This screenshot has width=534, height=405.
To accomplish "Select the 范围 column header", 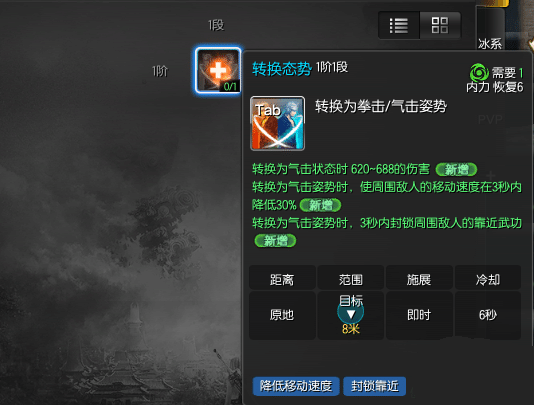I will (x=351, y=280).
